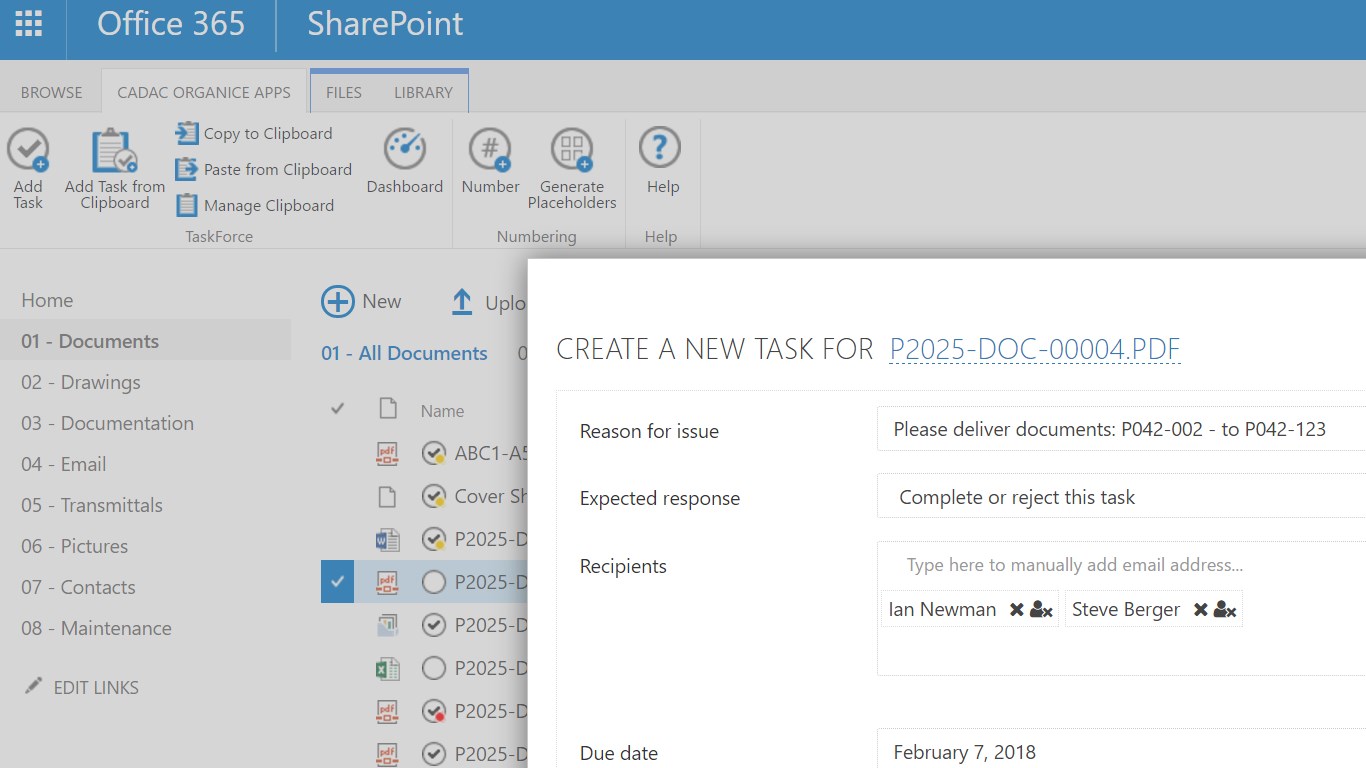The width and height of the screenshot is (1366, 768).
Task: Open the Due date picker field
Action: [x=1120, y=752]
